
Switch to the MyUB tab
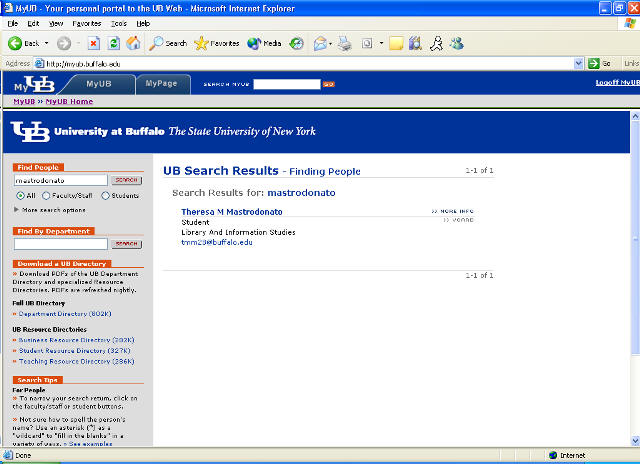coord(99,84)
